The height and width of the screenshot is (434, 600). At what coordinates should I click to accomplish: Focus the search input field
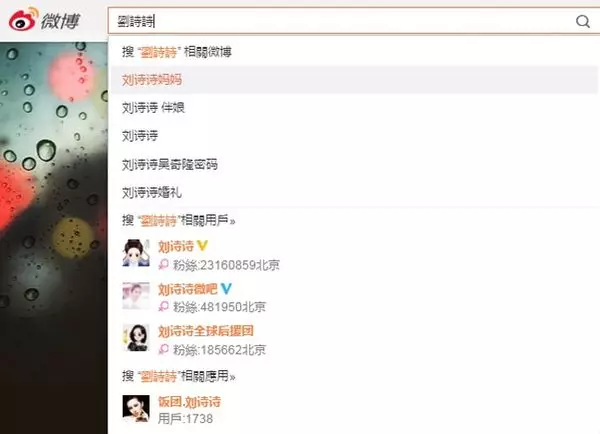[x=342, y=21]
